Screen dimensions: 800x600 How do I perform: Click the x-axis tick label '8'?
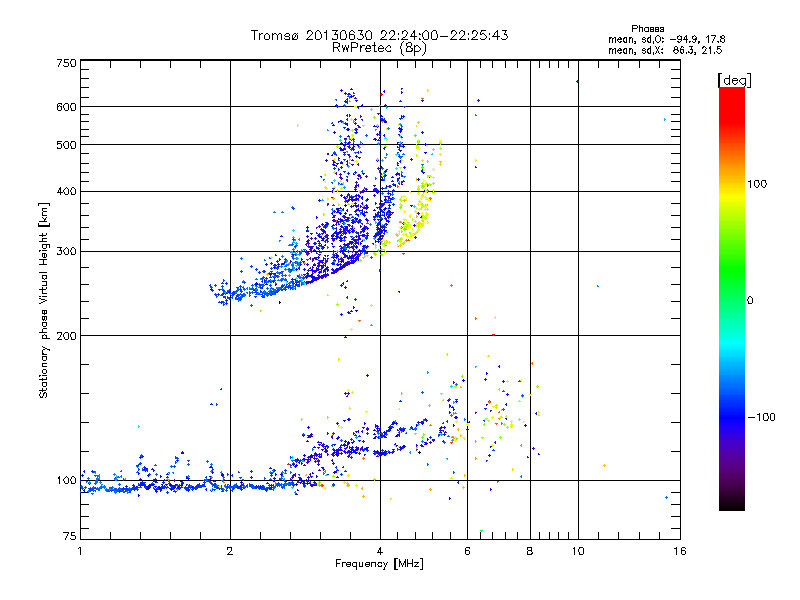click(x=530, y=551)
